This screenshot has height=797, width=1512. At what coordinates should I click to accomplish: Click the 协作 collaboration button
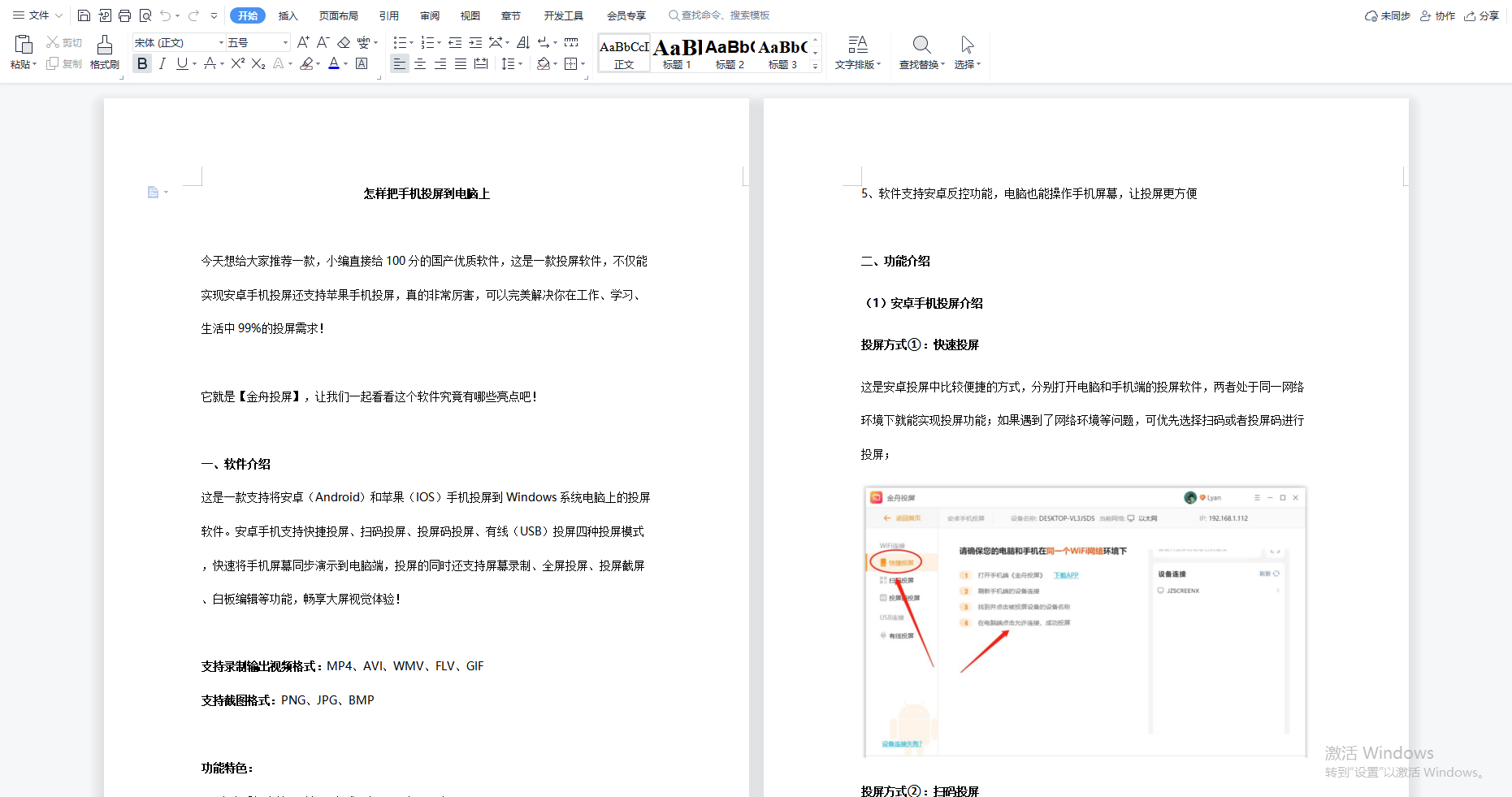[1437, 15]
